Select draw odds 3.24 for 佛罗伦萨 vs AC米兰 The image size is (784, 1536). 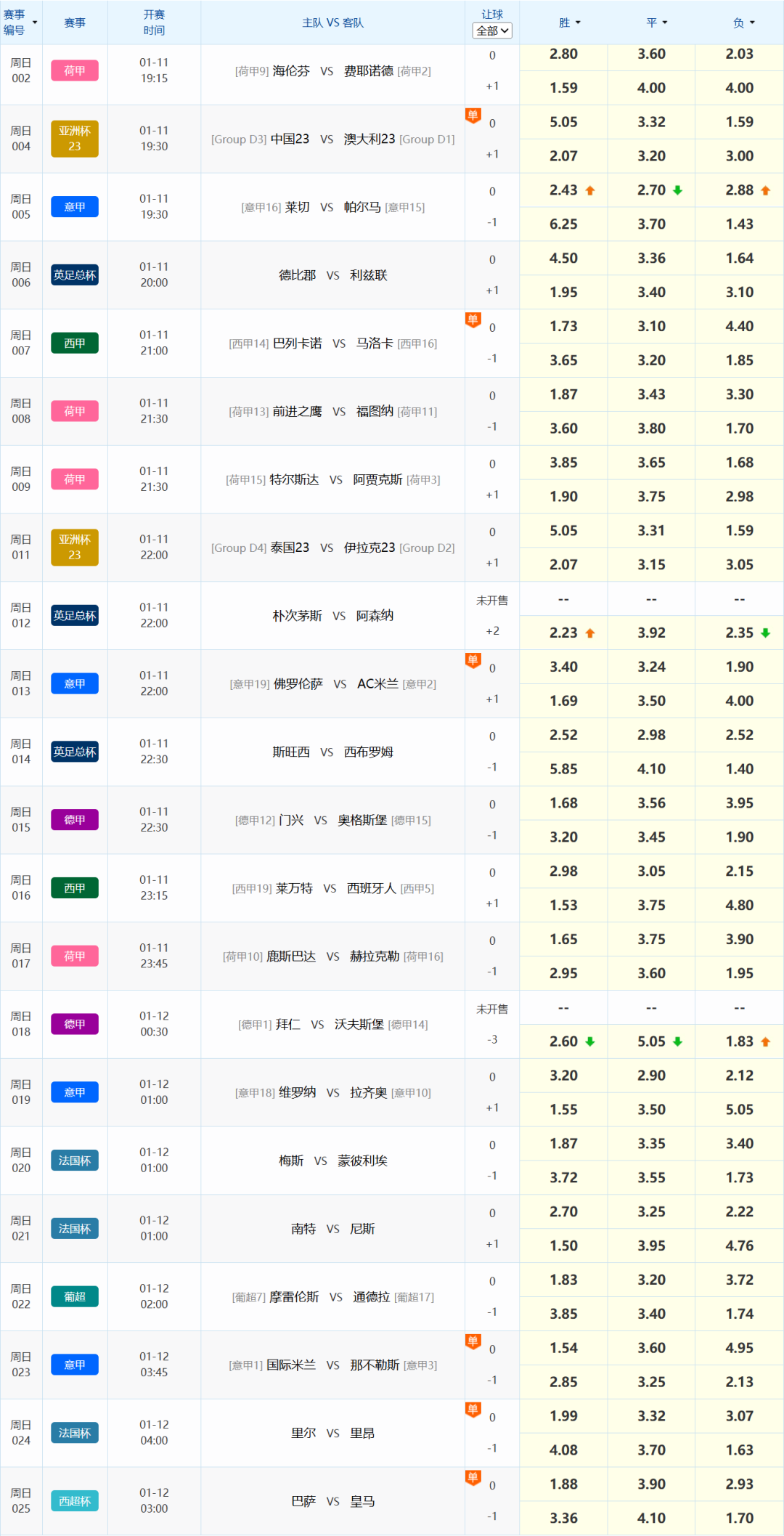pos(651,667)
